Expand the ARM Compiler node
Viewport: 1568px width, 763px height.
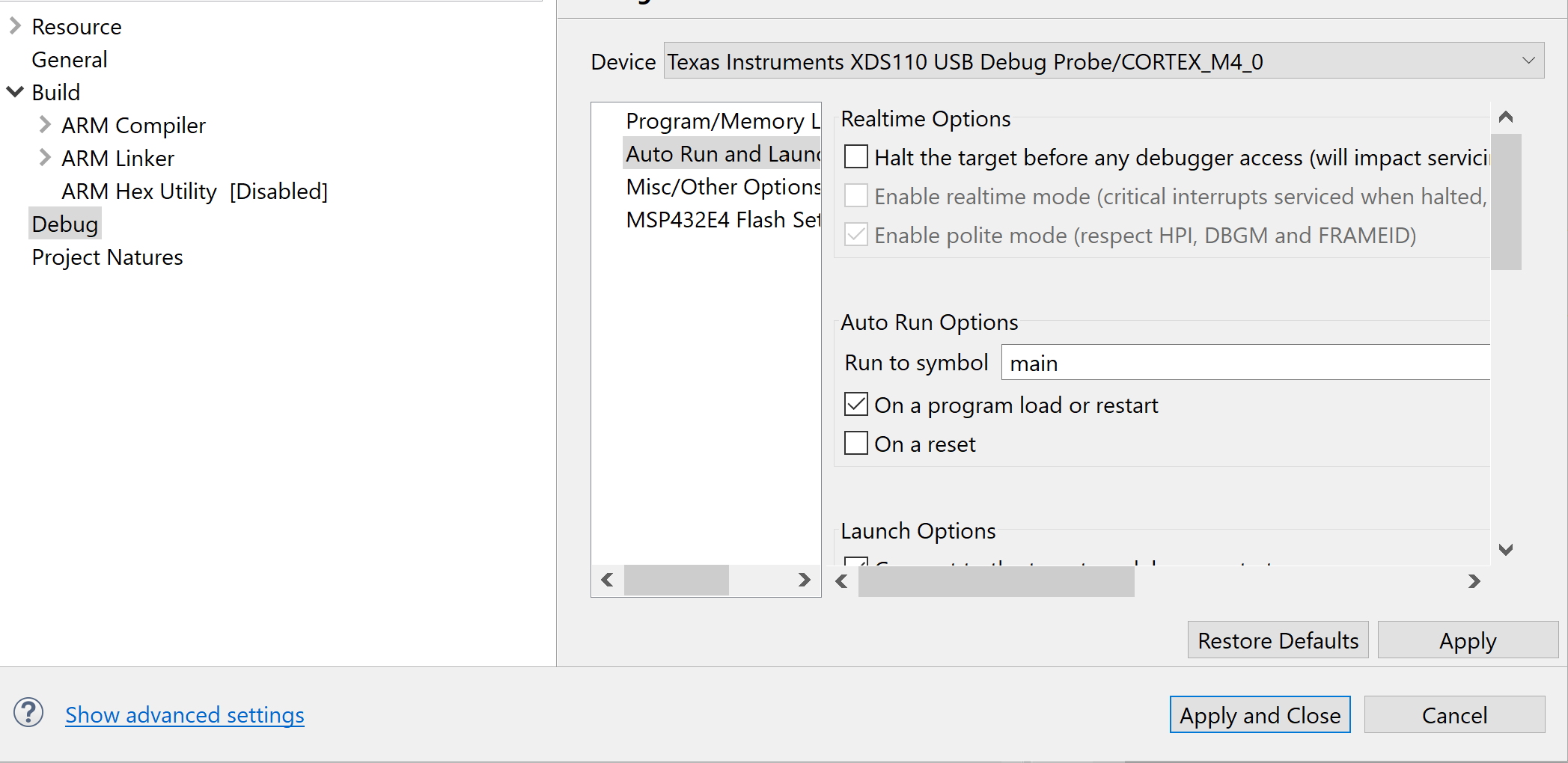(x=45, y=125)
